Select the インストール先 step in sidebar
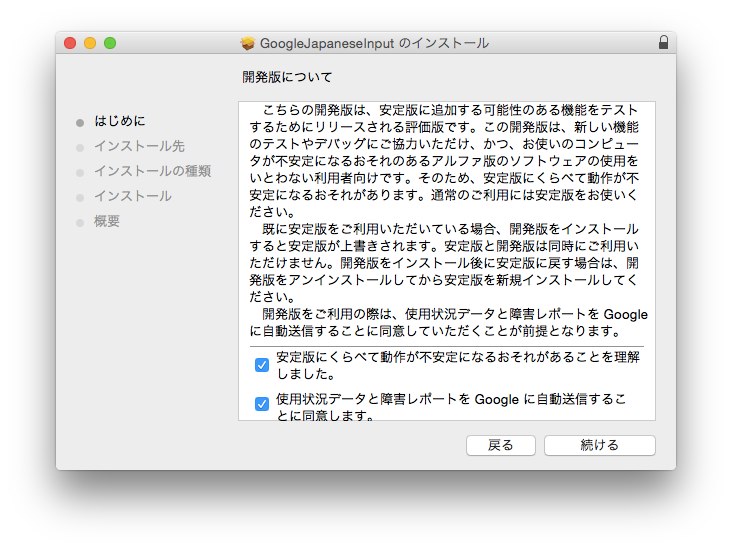 pyautogui.click(x=139, y=146)
